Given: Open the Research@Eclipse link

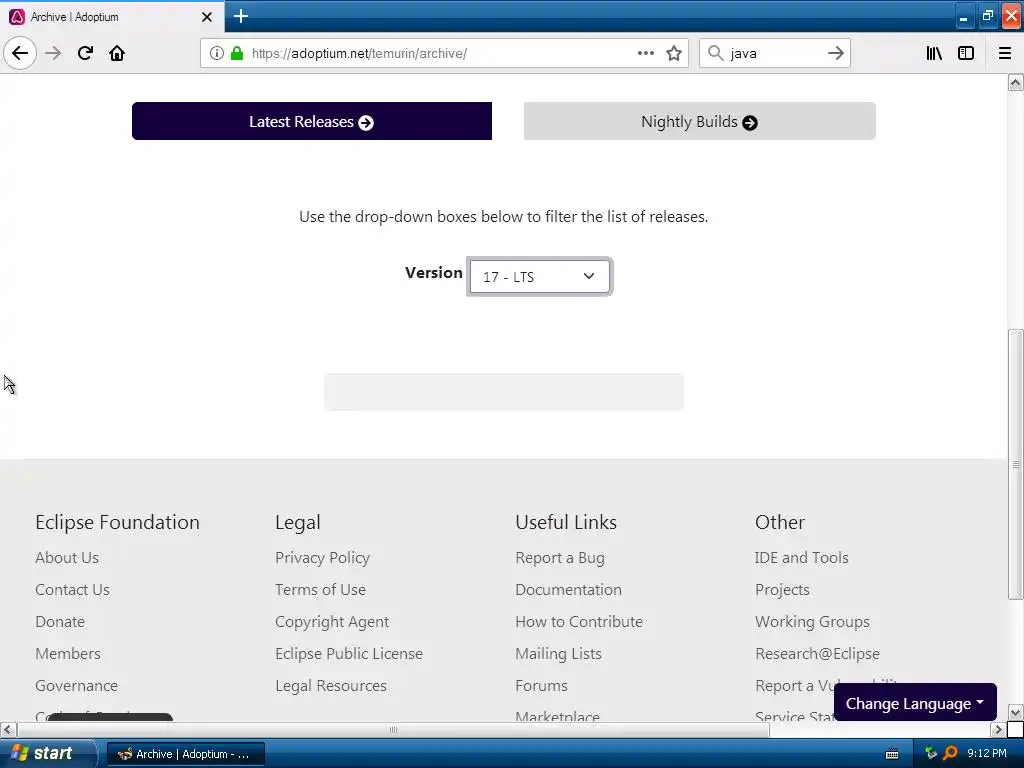Looking at the screenshot, I should click(x=818, y=654).
